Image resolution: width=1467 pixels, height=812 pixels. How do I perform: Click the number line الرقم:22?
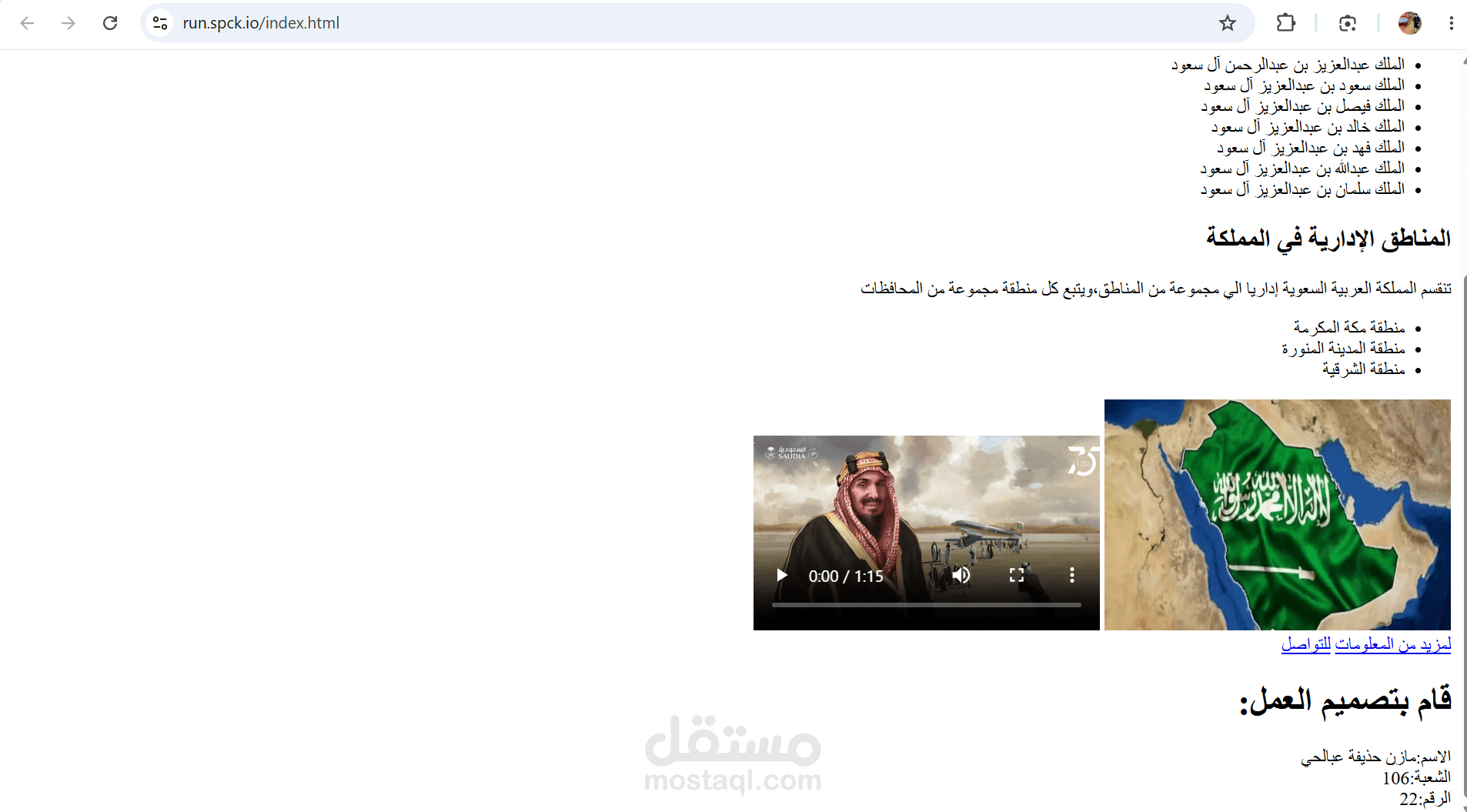[1425, 799]
